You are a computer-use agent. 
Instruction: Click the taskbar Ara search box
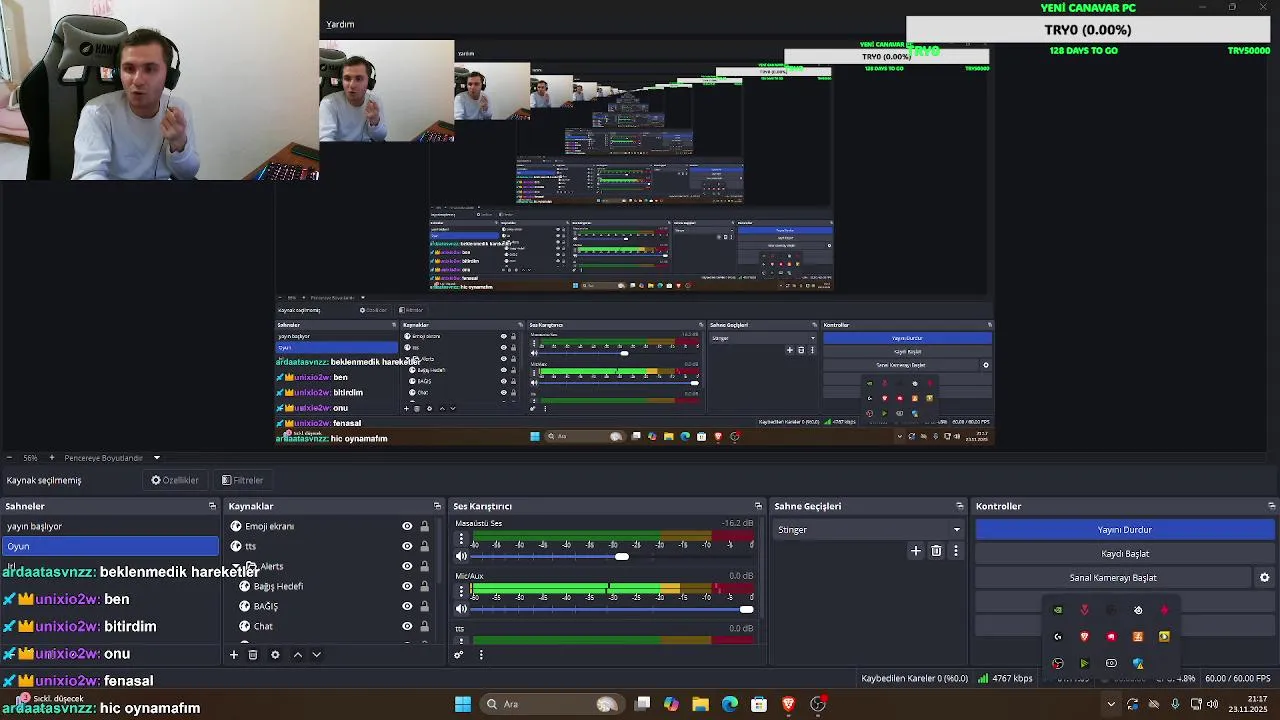point(552,704)
